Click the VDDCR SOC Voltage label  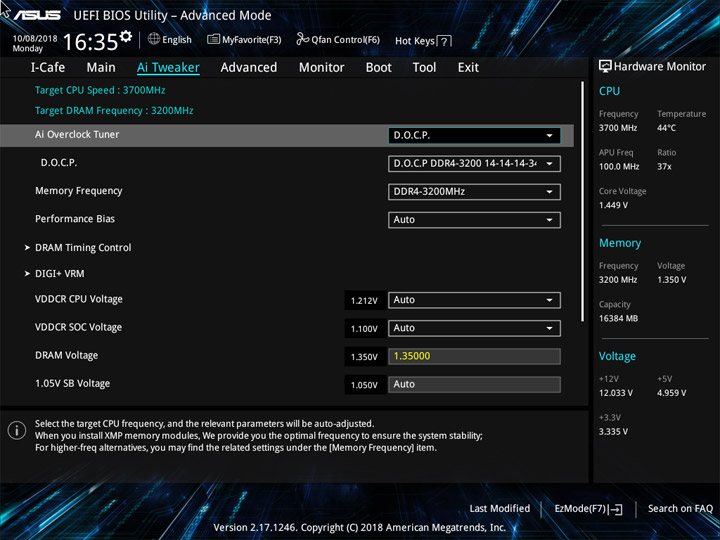[79, 327]
